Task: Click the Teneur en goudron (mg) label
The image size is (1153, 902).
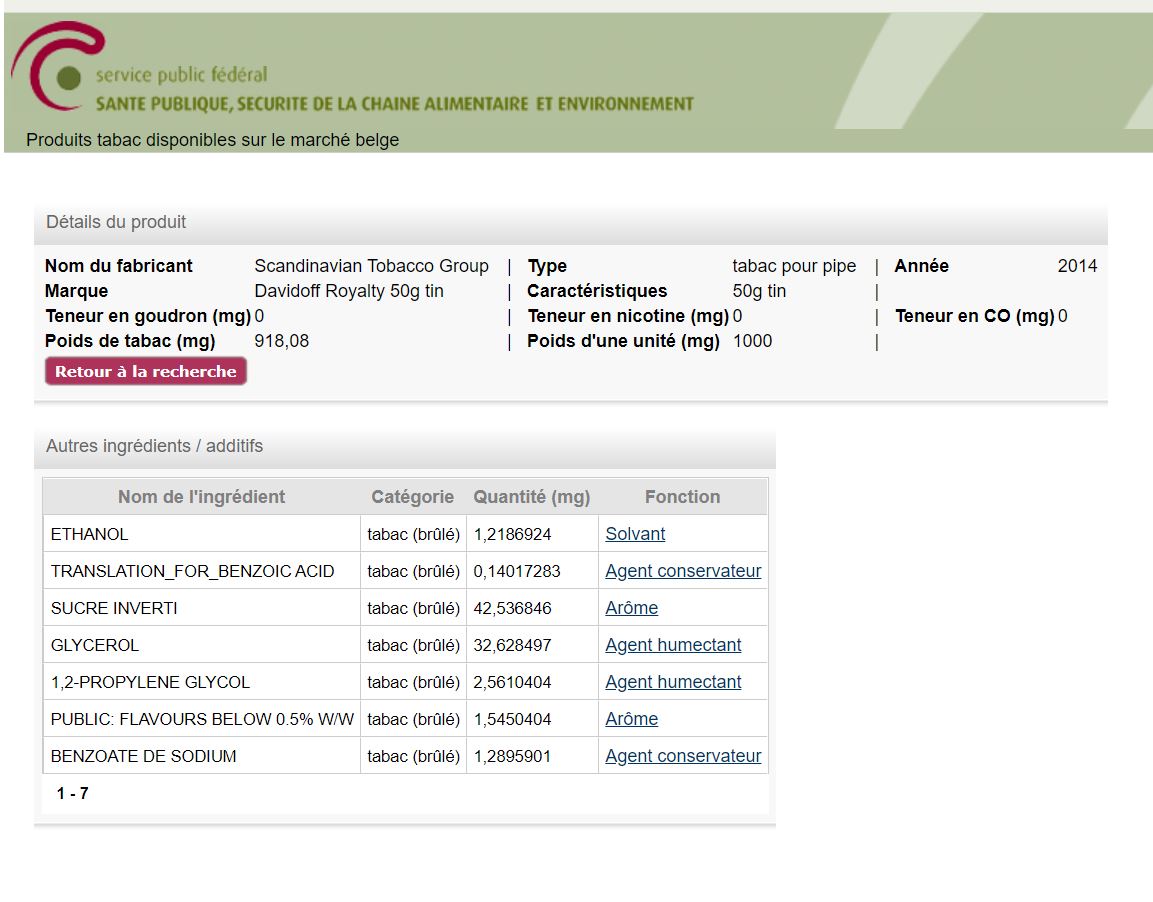Action: (x=148, y=316)
